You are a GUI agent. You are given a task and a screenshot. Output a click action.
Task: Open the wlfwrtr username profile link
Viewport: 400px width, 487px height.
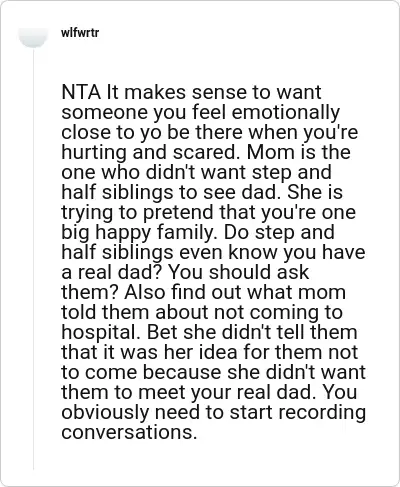(x=80, y=33)
